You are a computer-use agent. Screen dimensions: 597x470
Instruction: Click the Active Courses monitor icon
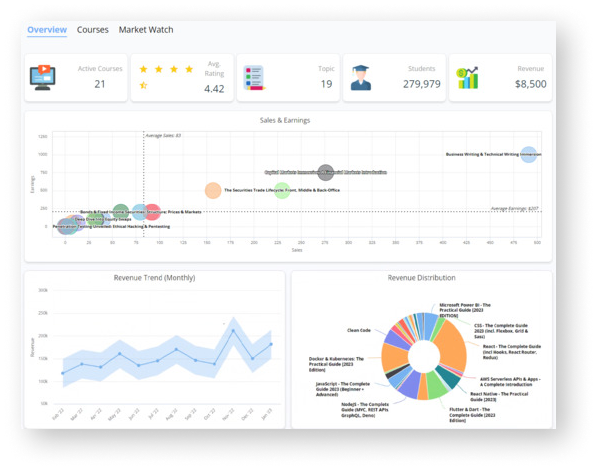(43, 78)
